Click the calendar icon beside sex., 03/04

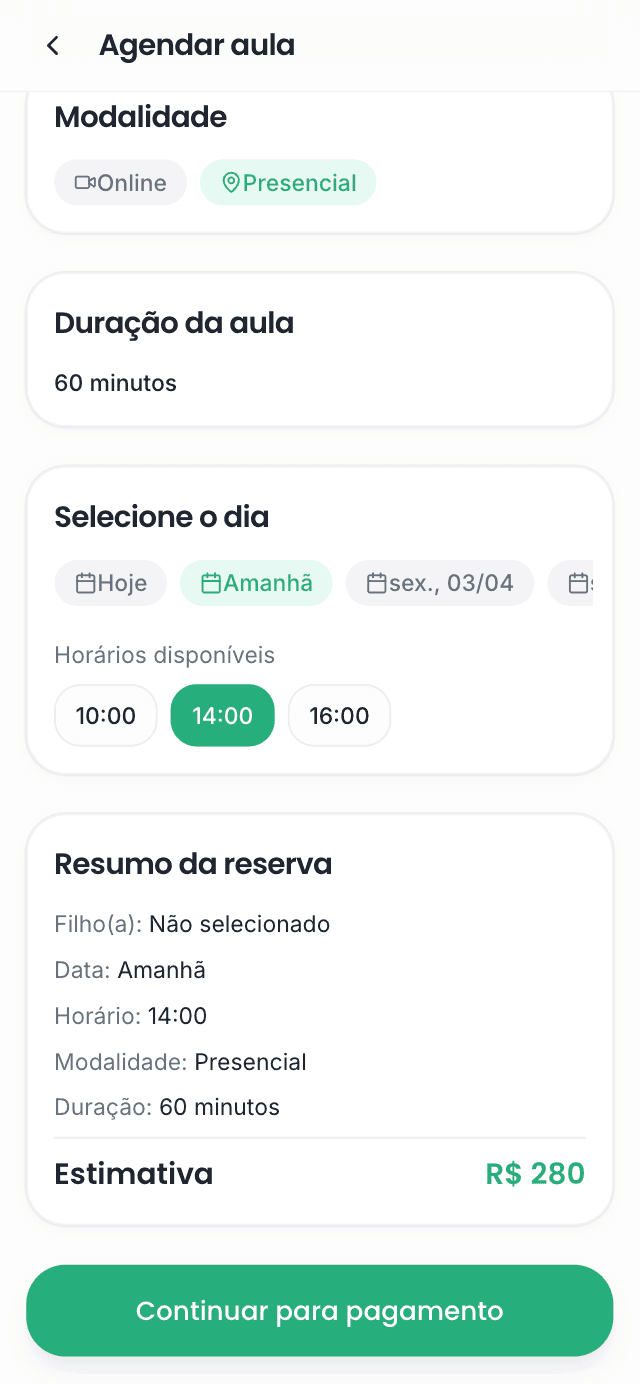point(377,583)
